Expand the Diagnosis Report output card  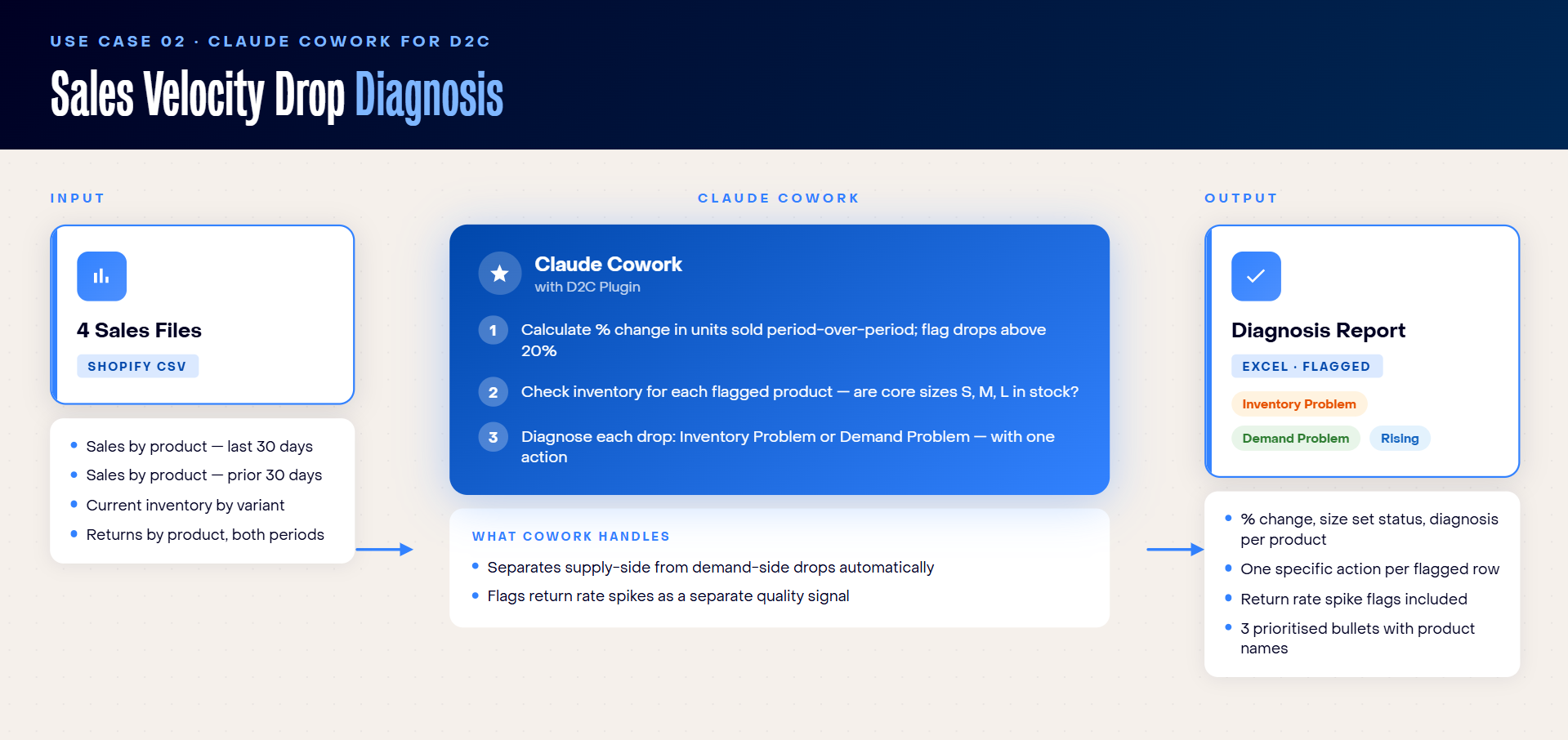tap(1361, 351)
